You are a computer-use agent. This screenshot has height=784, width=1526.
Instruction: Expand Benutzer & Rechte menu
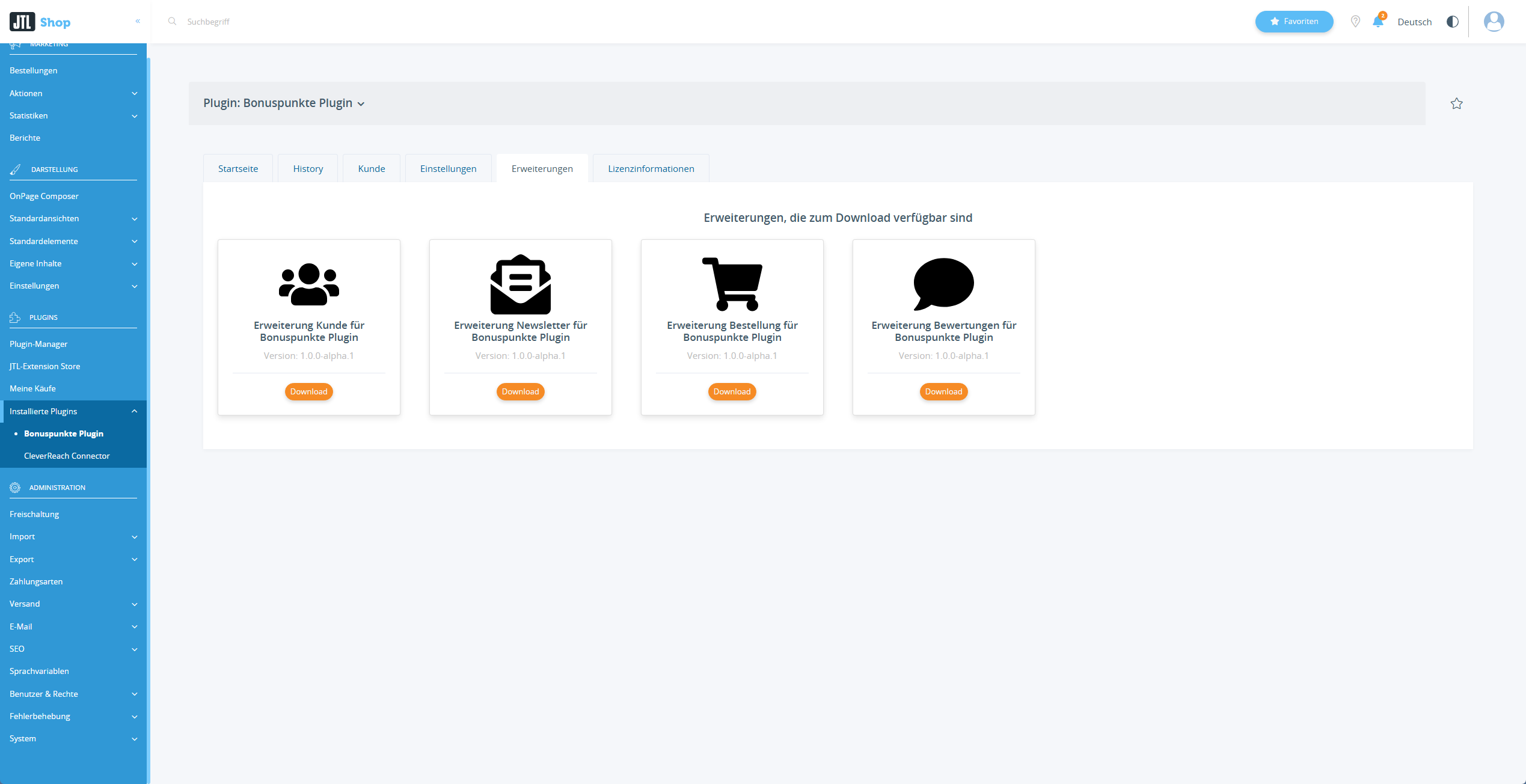(73, 694)
